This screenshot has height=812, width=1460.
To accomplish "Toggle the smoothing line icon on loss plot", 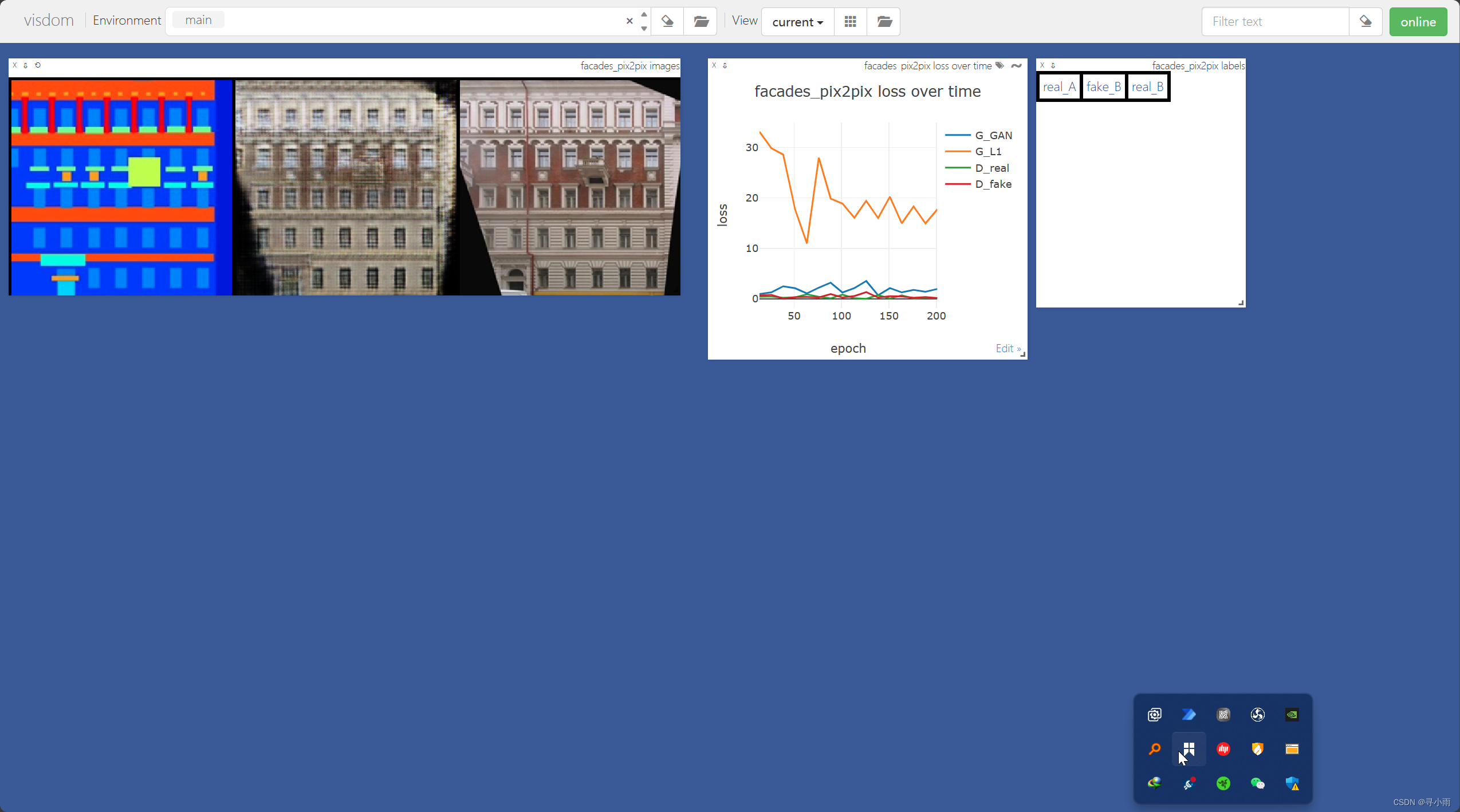I will 1016,65.
